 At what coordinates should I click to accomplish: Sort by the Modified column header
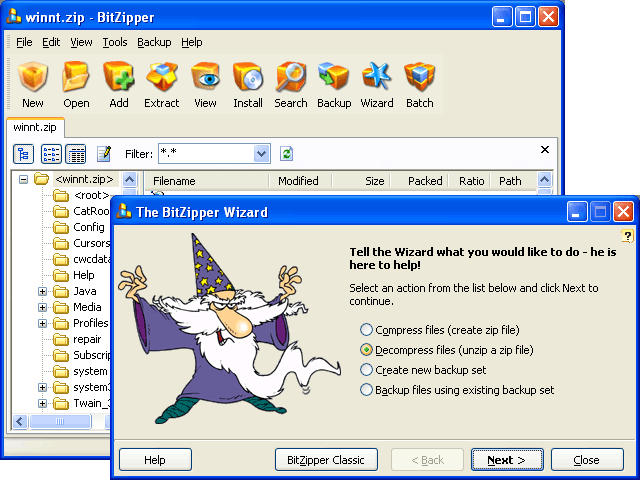pos(300,181)
